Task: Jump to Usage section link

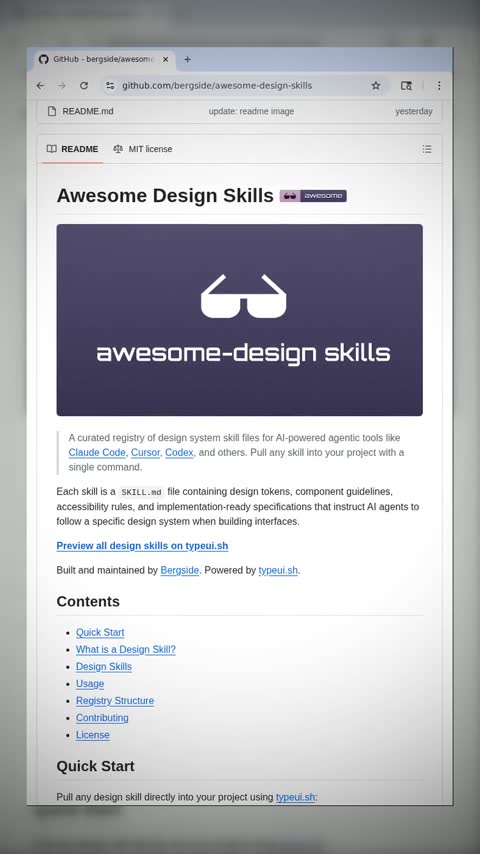Action: tap(90, 684)
